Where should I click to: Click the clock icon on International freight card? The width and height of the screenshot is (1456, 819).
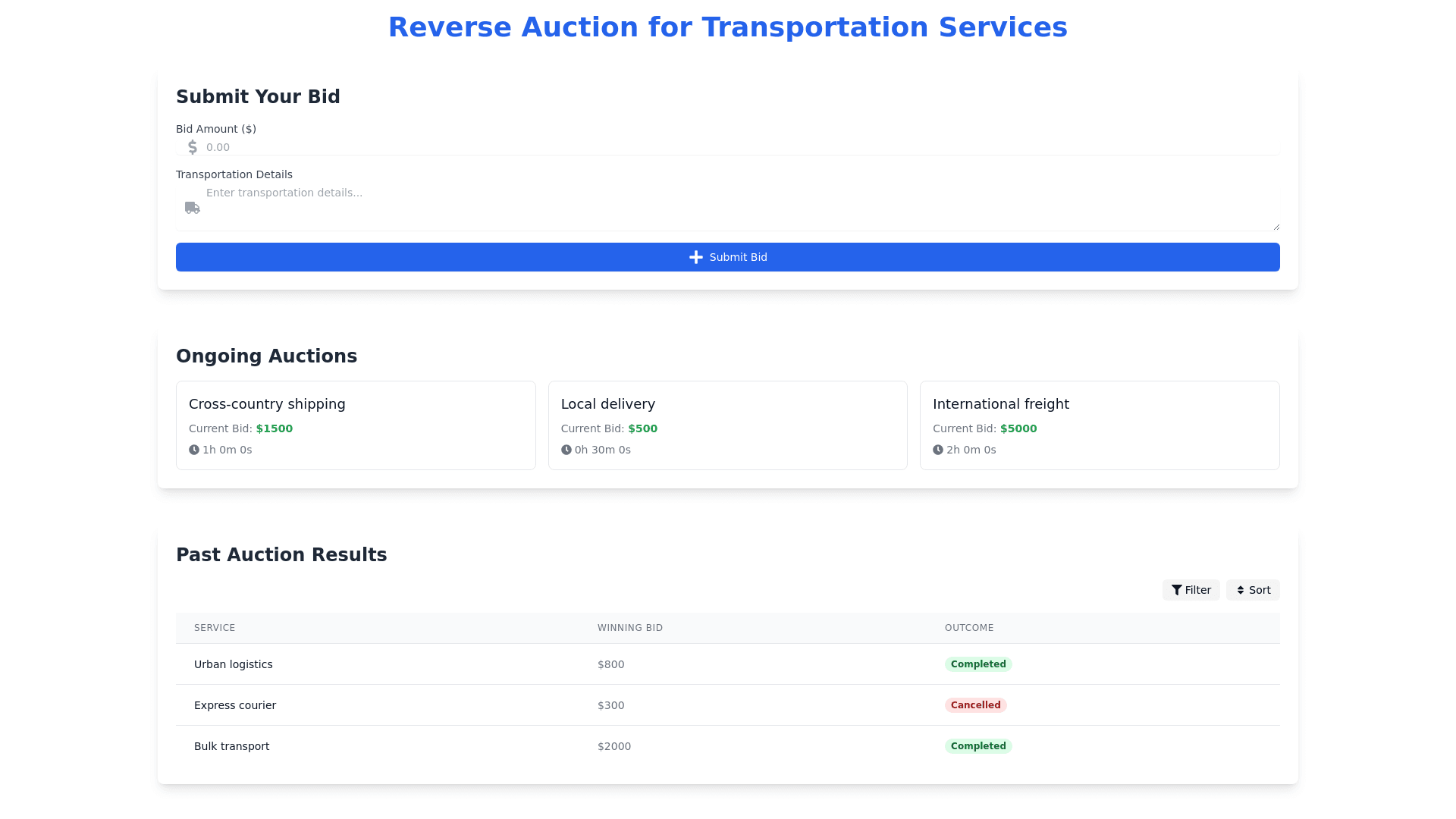(x=938, y=450)
